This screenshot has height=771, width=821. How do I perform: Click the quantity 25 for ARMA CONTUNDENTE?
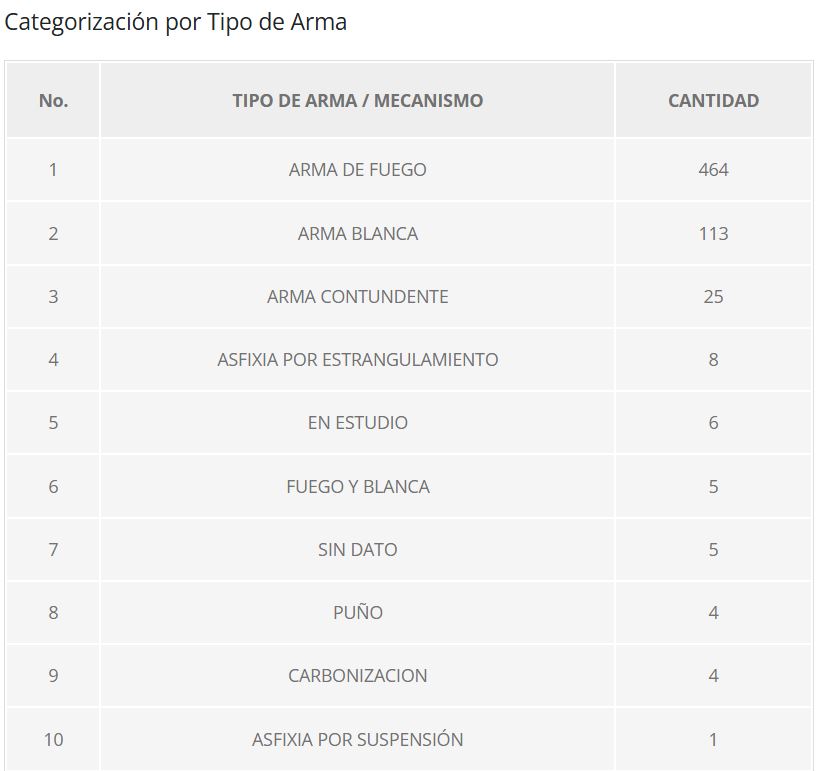[713, 297]
